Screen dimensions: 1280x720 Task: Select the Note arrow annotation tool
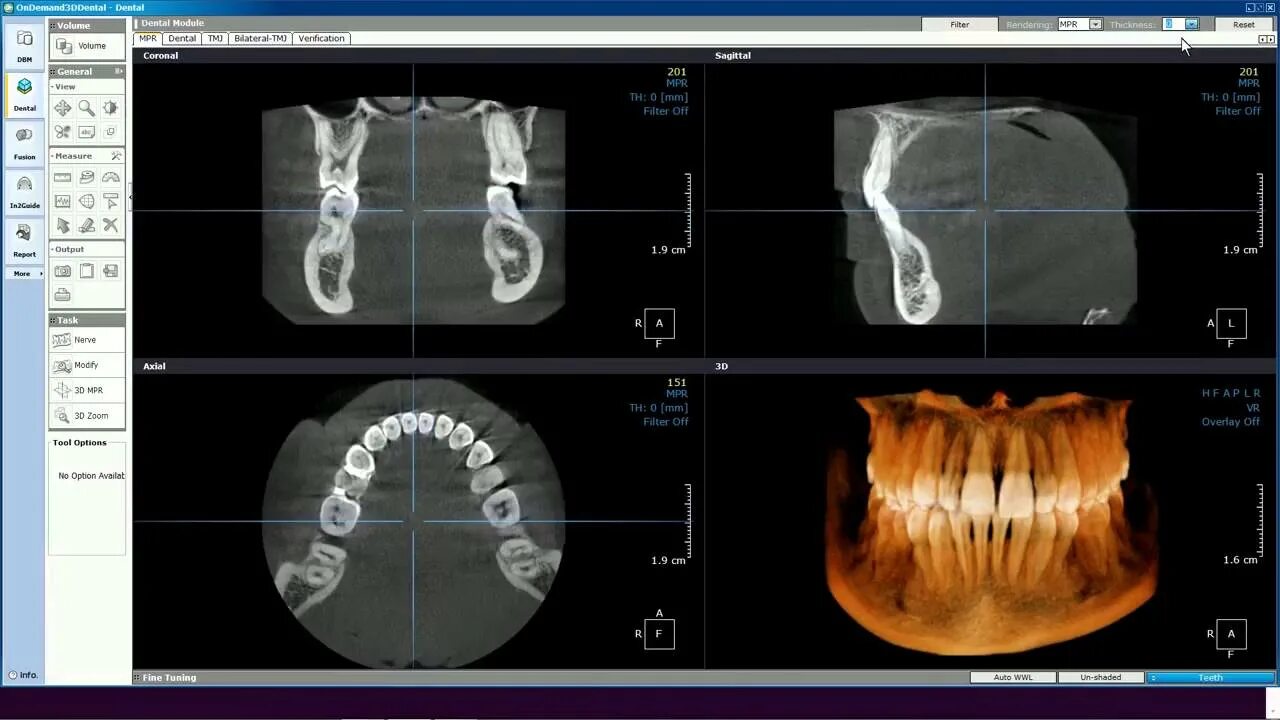coord(111,201)
